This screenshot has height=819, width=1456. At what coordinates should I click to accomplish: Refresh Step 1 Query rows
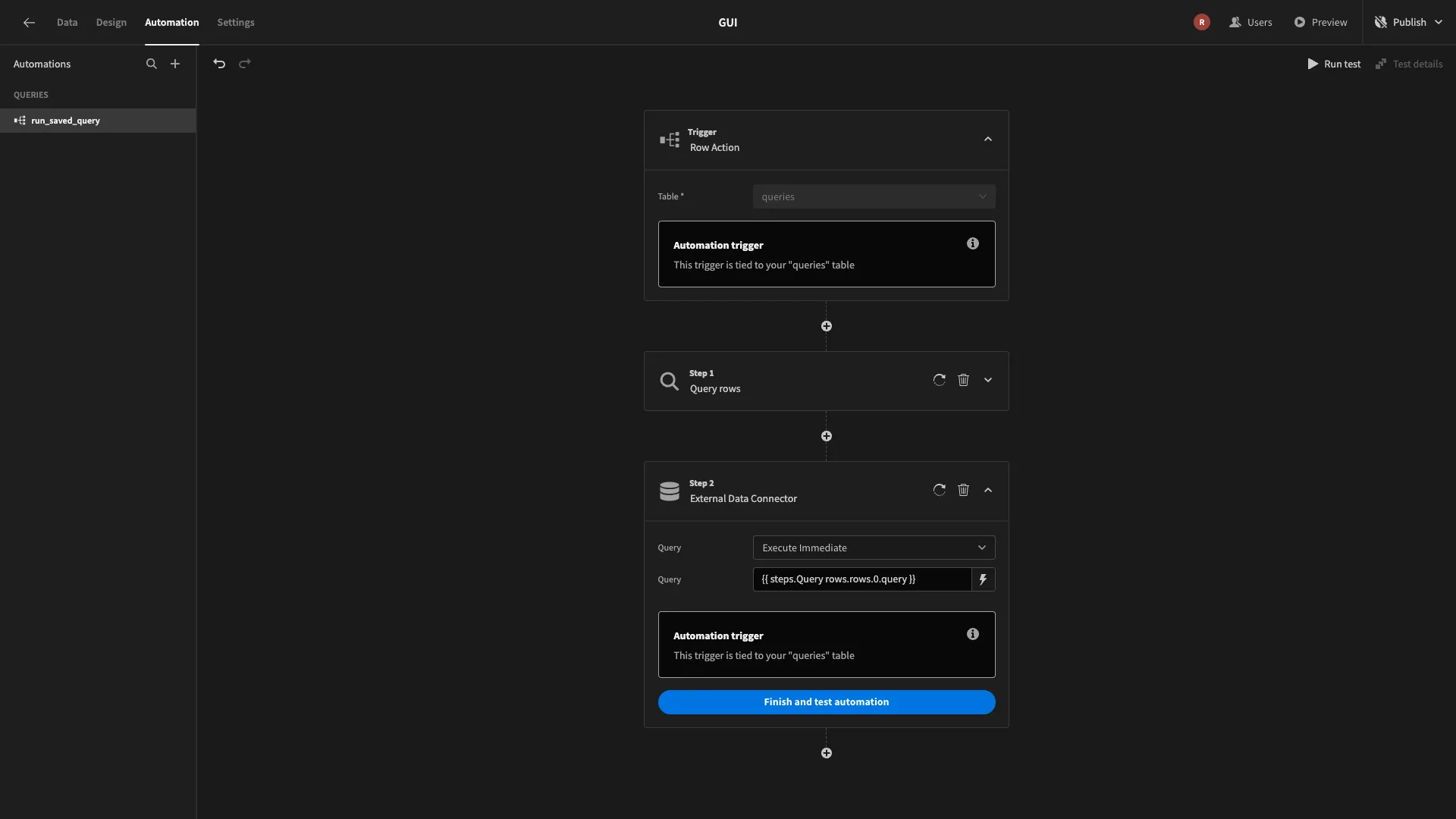940,380
